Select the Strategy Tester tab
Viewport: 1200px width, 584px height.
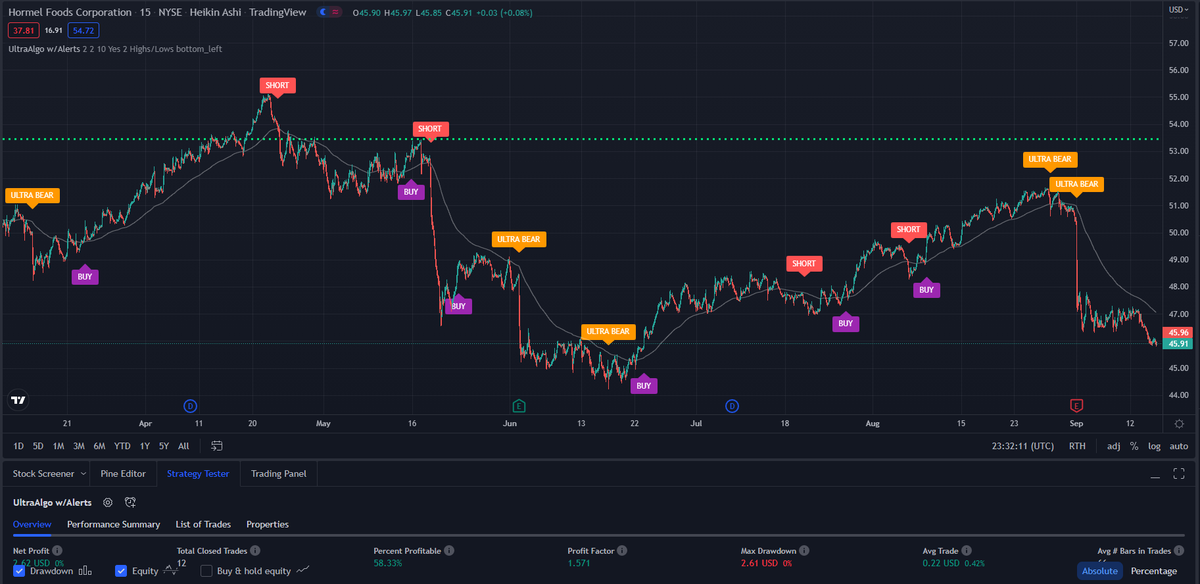point(198,473)
